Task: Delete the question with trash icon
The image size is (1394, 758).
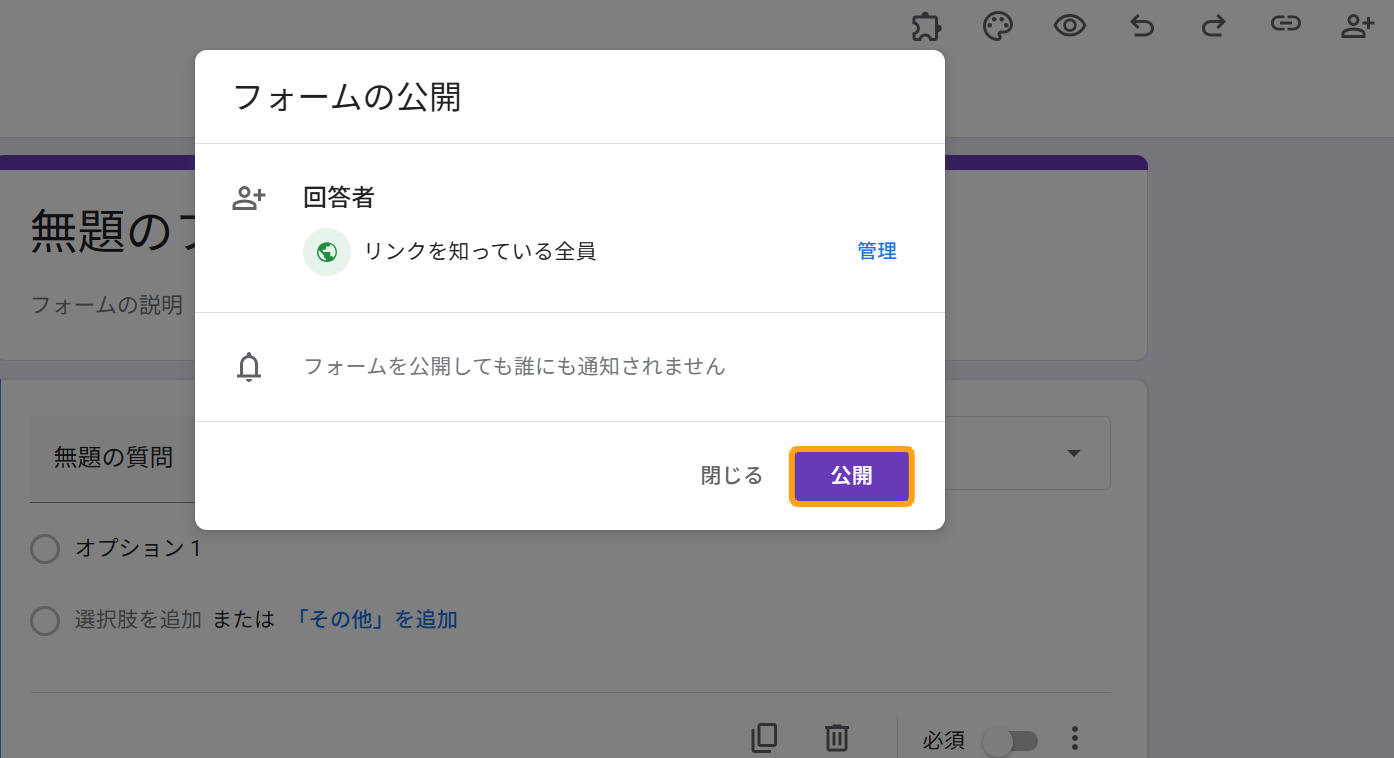Action: 836,739
